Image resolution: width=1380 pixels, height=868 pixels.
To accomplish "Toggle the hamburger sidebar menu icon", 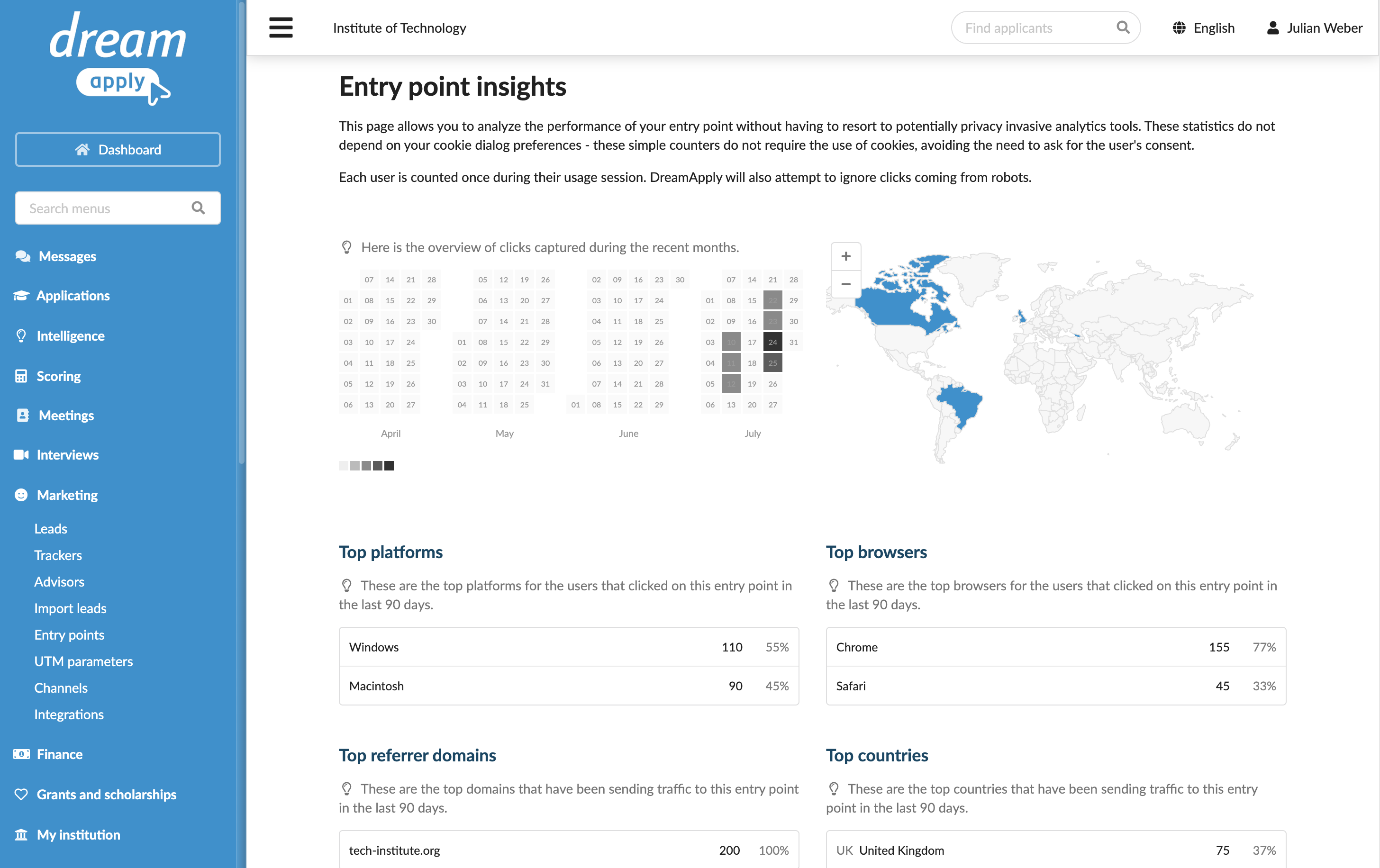I will tap(281, 27).
